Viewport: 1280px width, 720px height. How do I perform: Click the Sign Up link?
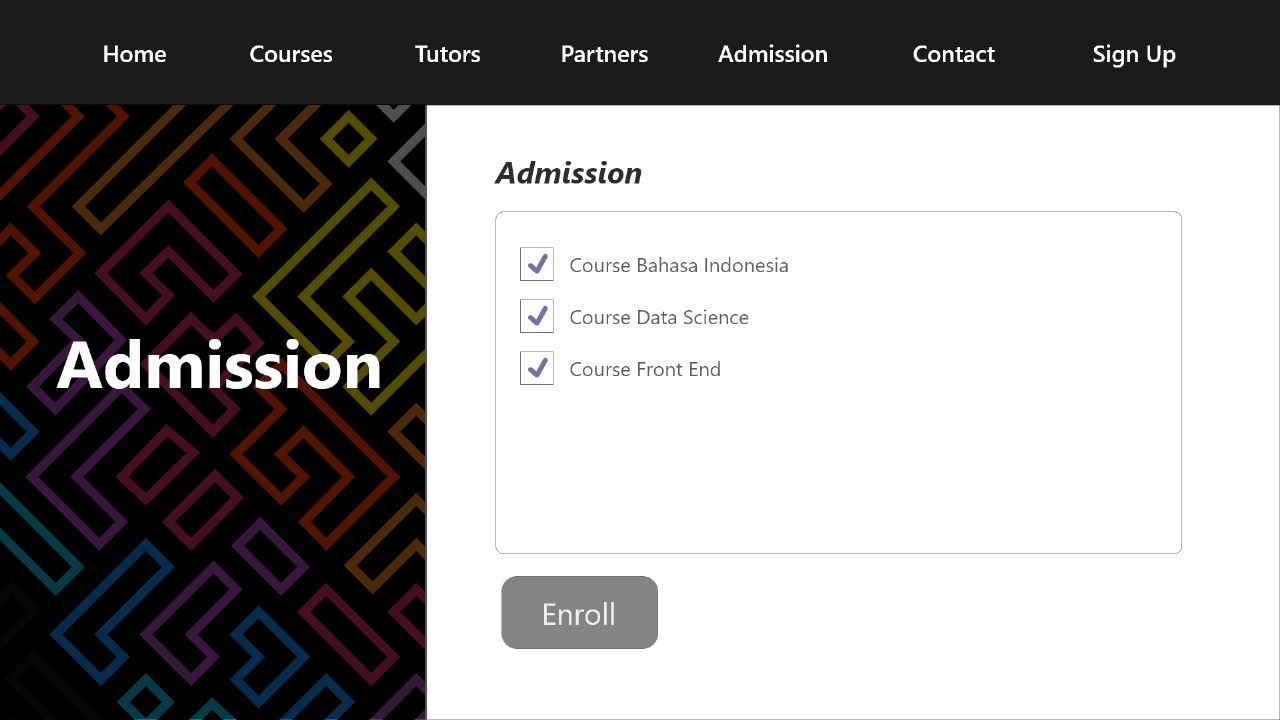click(x=1133, y=54)
